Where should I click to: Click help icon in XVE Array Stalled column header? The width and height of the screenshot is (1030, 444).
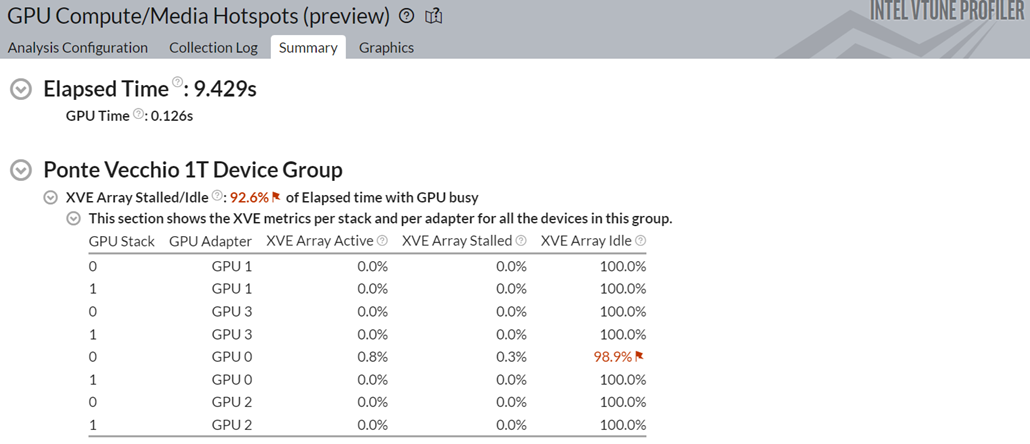[x=519, y=241]
